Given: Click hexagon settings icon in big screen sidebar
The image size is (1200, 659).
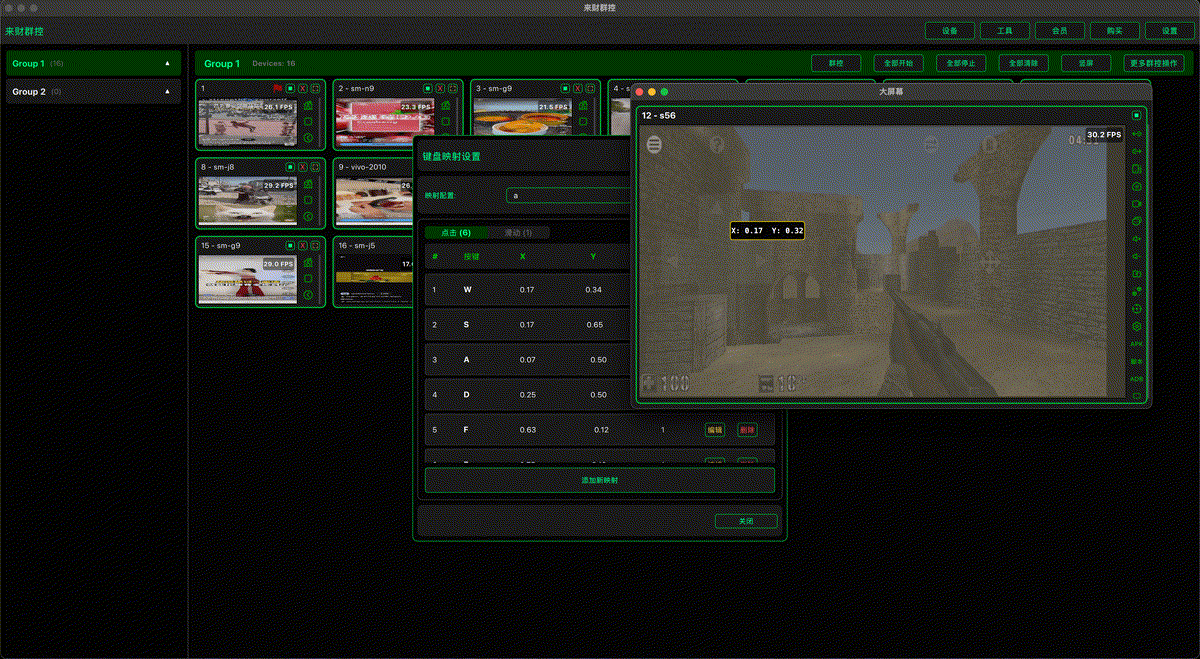Looking at the screenshot, I should click(1136, 326).
